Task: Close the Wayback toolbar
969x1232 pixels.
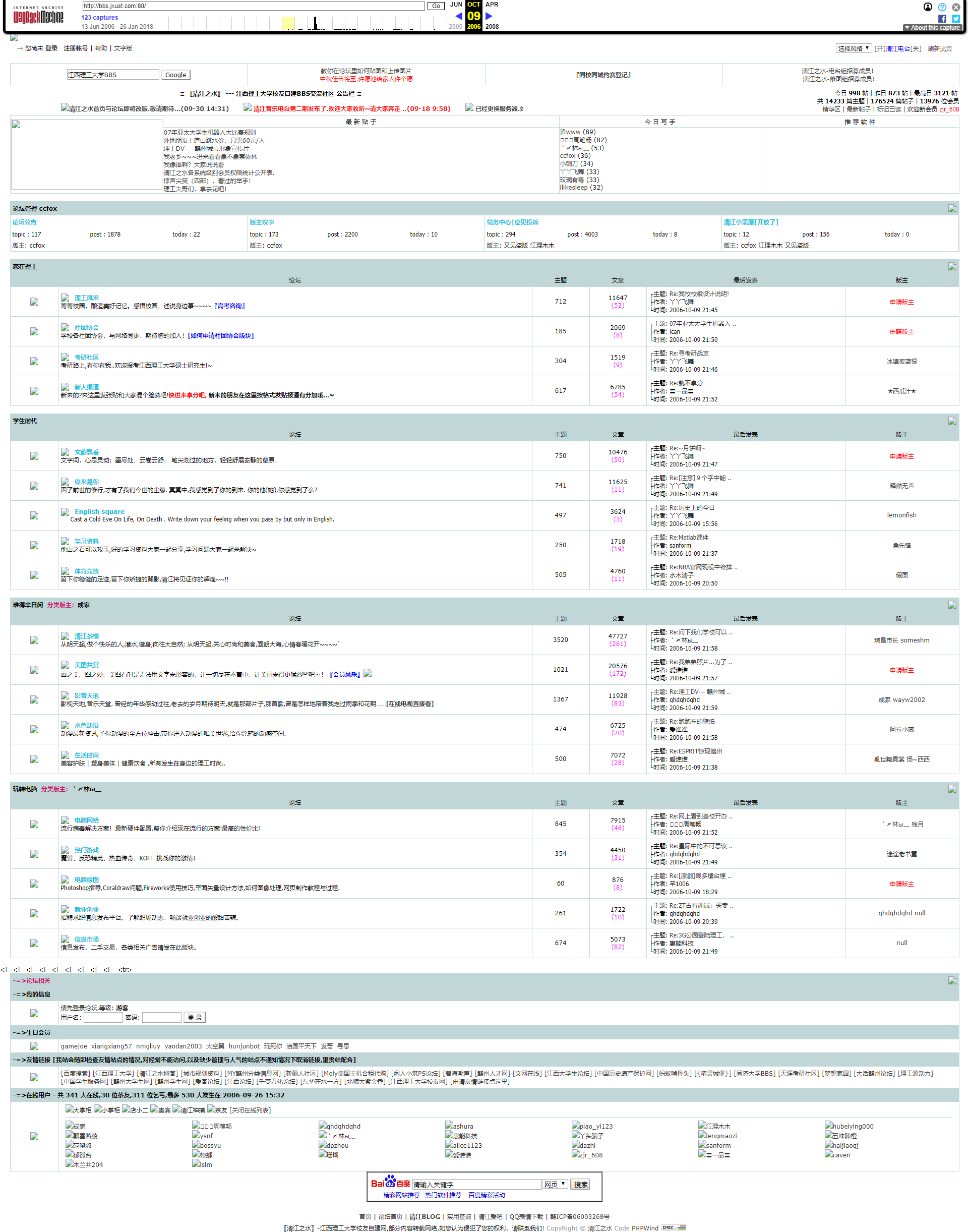Action: (x=956, y=7)
